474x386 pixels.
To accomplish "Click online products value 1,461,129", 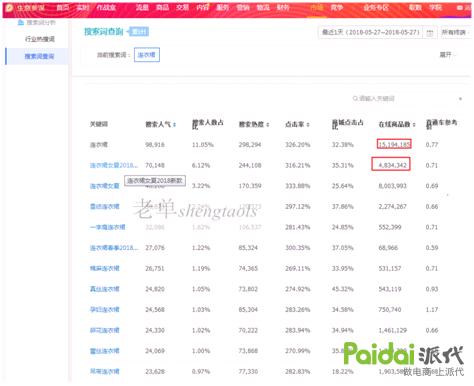I will pos(392,330).
